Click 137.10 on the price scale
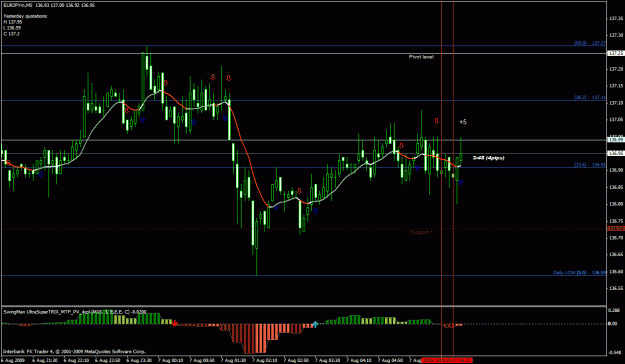625x364 pixels. 616,103
